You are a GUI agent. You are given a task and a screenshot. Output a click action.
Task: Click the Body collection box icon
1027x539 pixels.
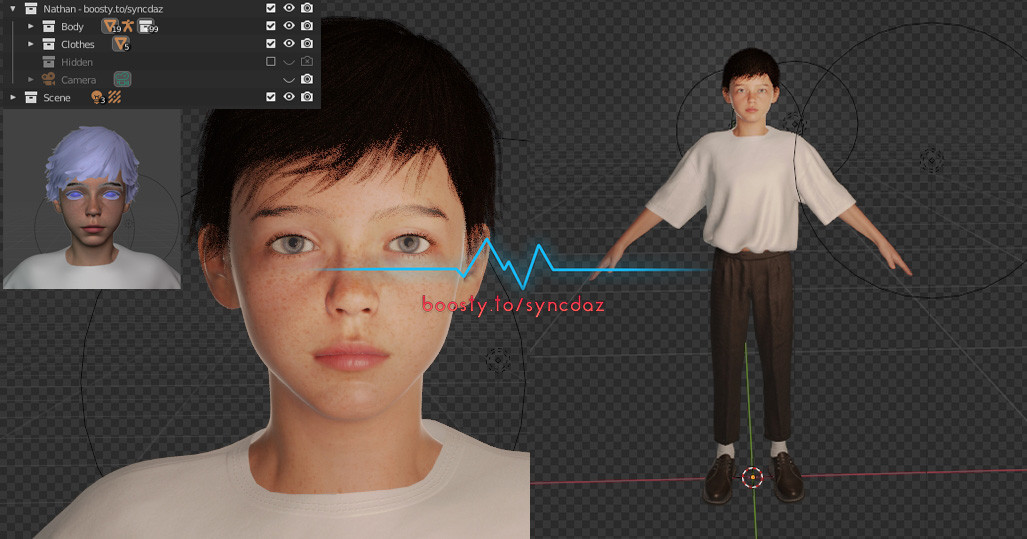(48, 26)
